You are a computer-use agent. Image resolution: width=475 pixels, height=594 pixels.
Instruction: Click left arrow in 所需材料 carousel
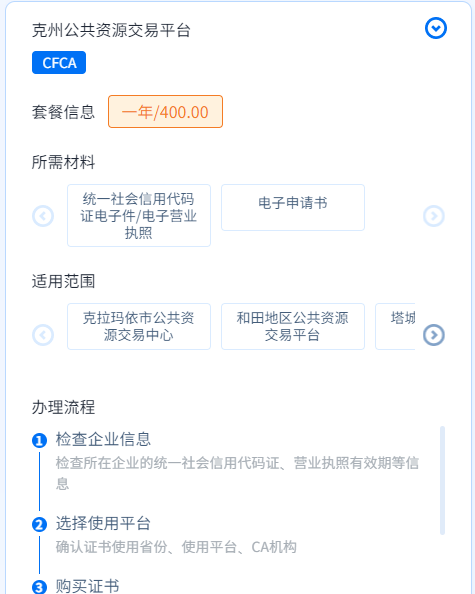click(x=43, y=216)
